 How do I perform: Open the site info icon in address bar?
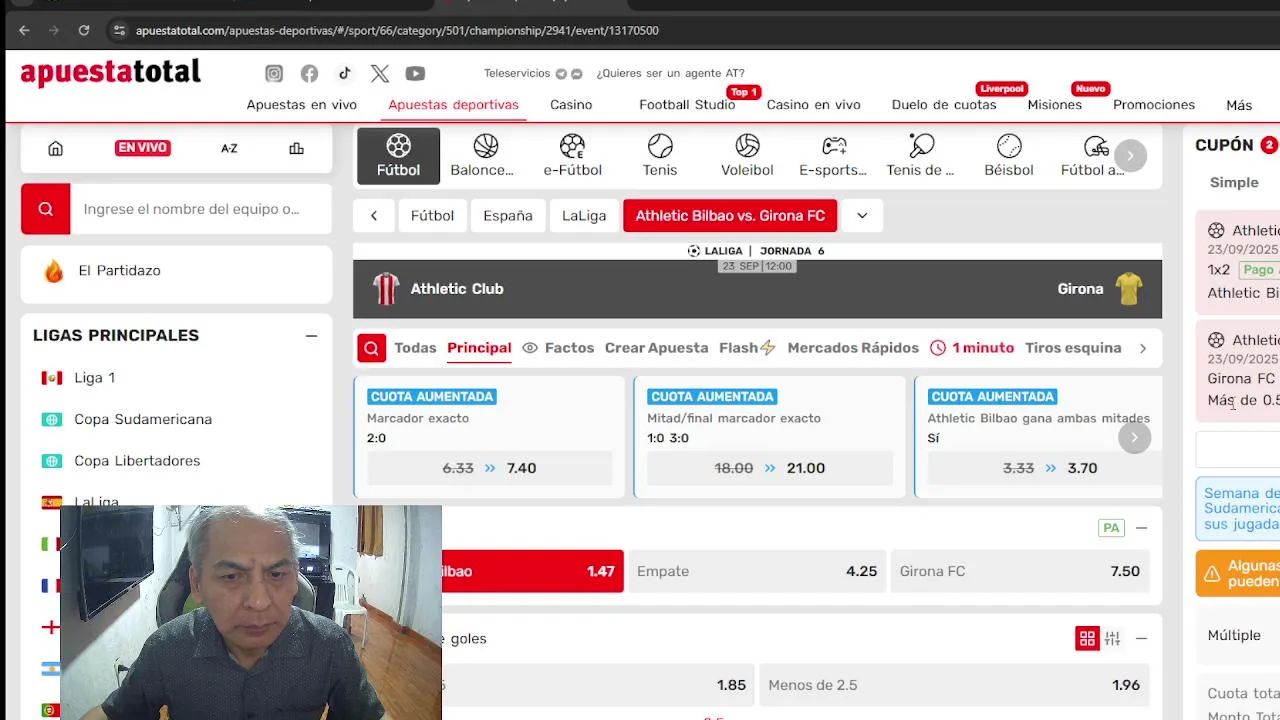point(119,30)
